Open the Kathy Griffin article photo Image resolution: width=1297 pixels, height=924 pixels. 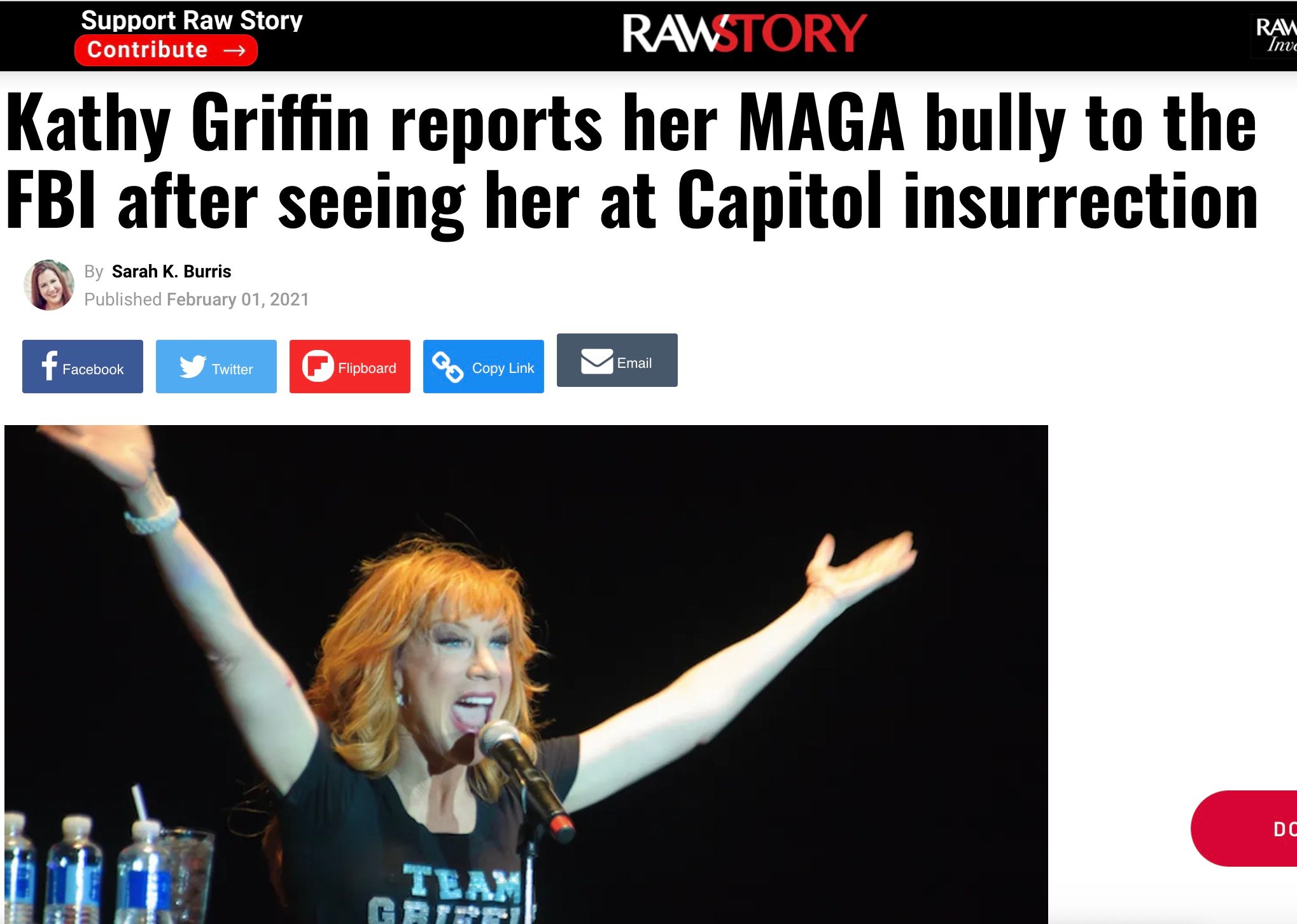pos(526,675)
